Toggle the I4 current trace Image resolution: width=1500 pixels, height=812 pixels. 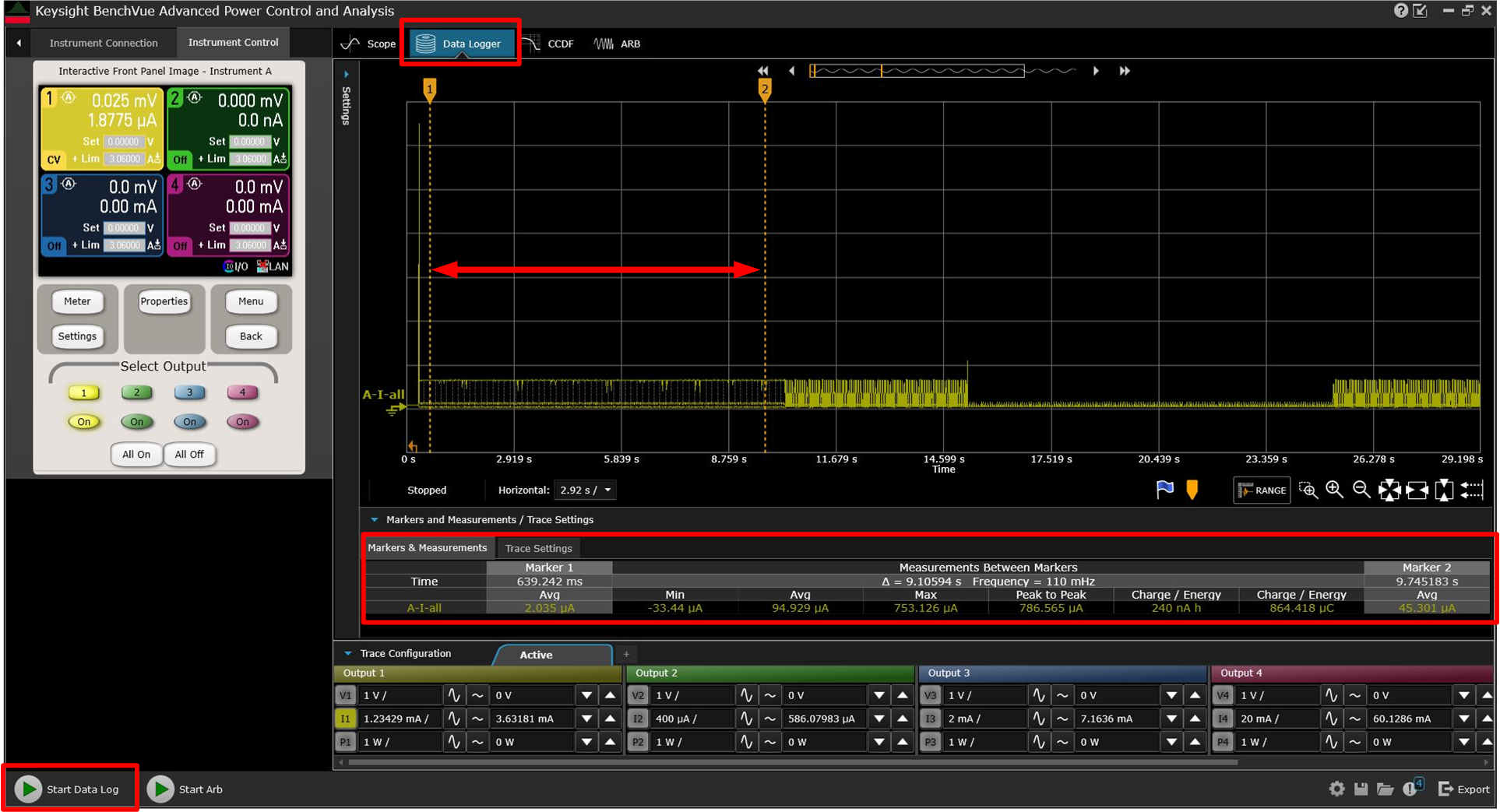pos(1223,719)
